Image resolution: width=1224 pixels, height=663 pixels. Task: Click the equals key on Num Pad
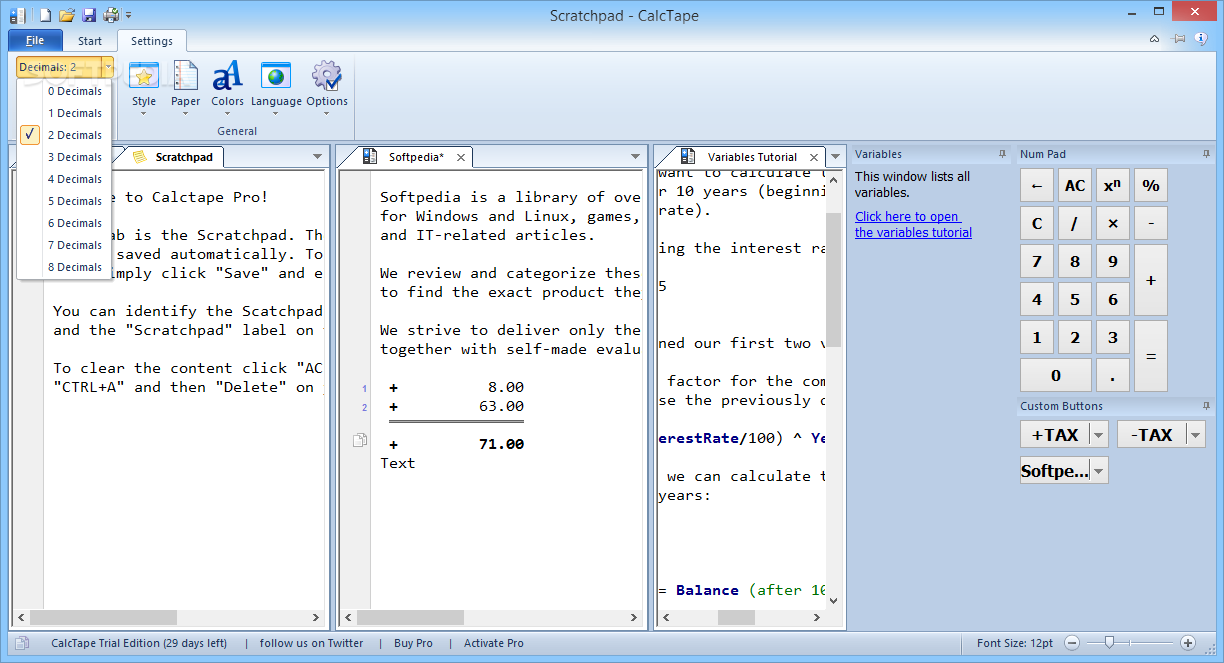pos(1151,356)
